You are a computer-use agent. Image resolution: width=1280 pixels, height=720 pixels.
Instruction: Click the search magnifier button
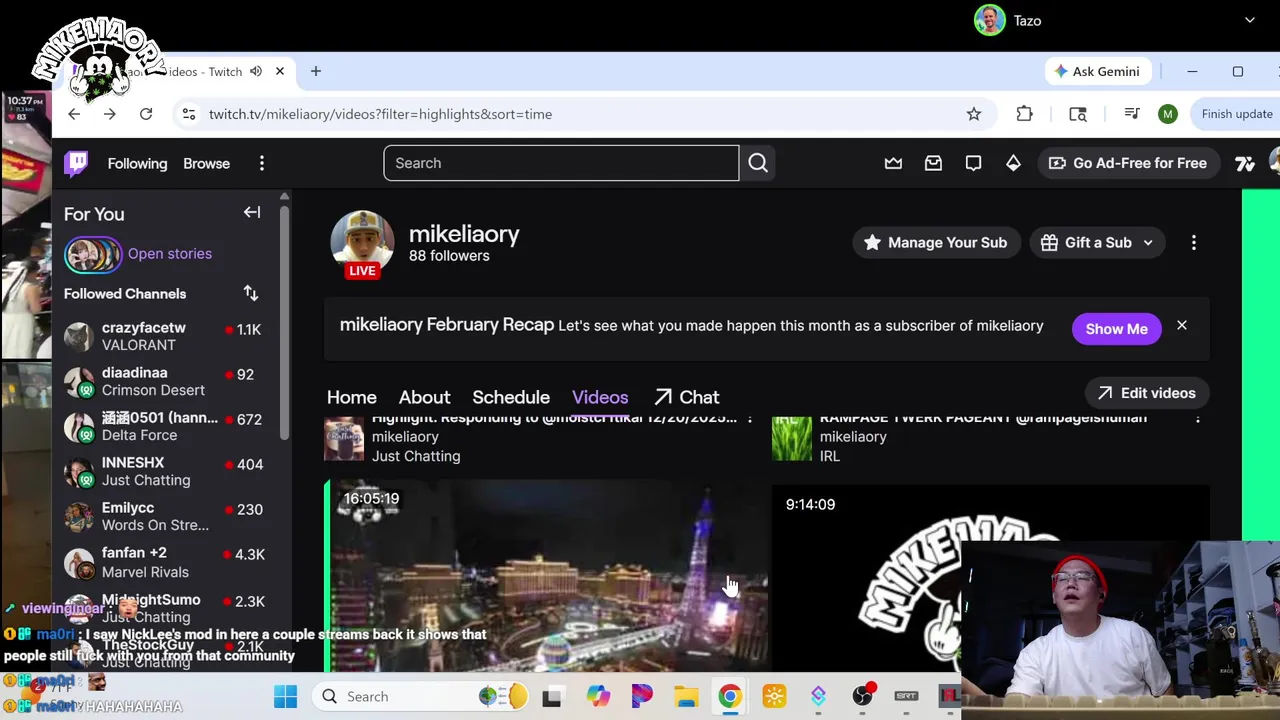(x=758, y=163)
